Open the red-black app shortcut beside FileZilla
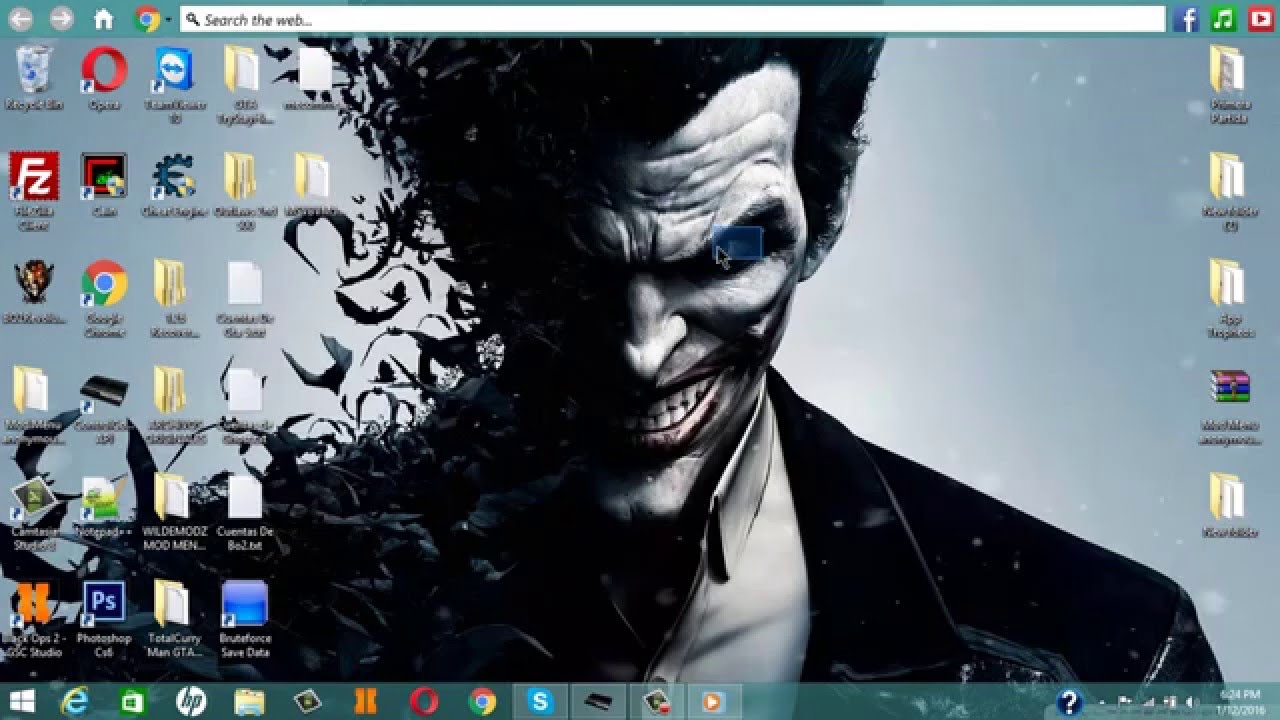 pyautogui.click(x=104, y=185)
